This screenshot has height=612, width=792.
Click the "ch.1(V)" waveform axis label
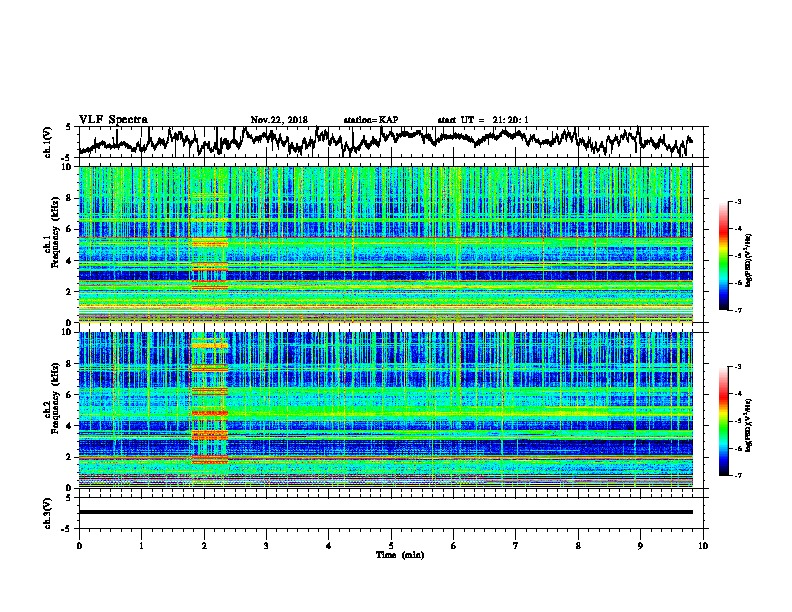47,142
